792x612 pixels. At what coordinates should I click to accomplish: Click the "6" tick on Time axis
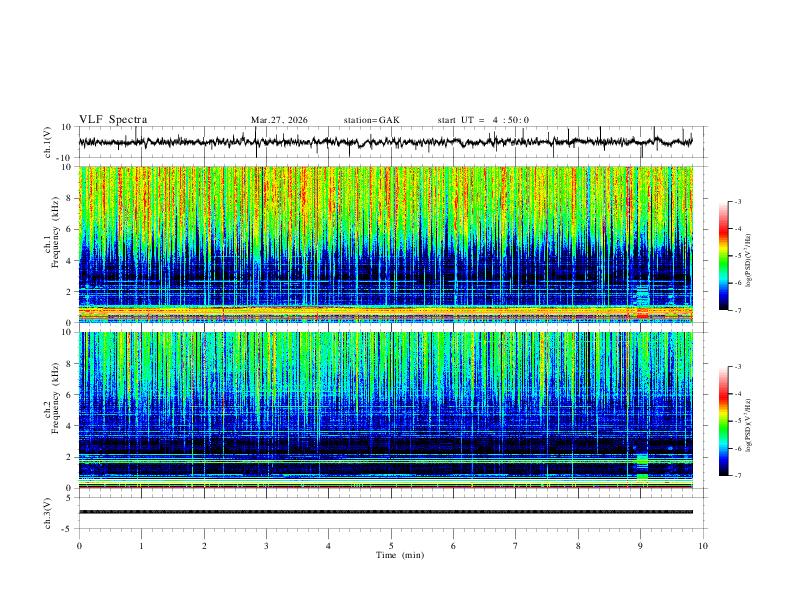453,546
